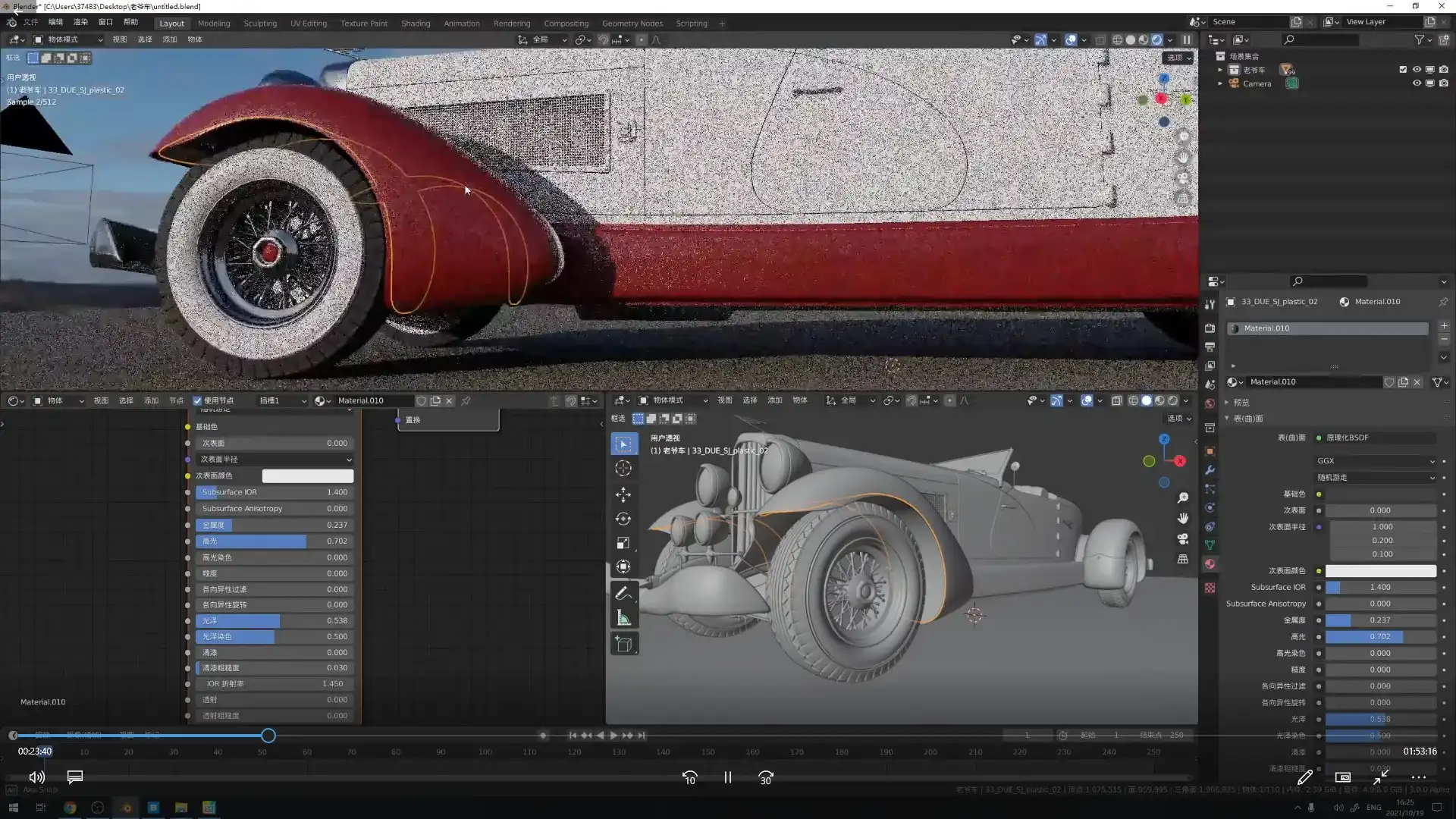Image resolution: width=1456 pixels, height=819 pixels.
Task: Pause the video playback
Action: click(727, 778)
